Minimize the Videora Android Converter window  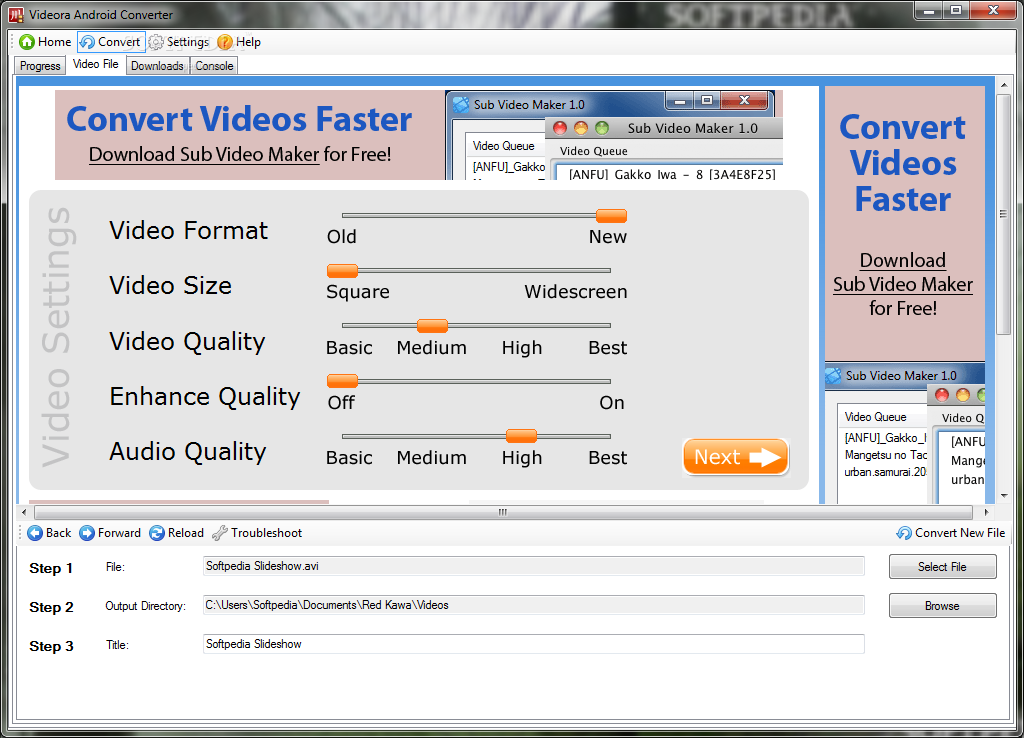929,10
